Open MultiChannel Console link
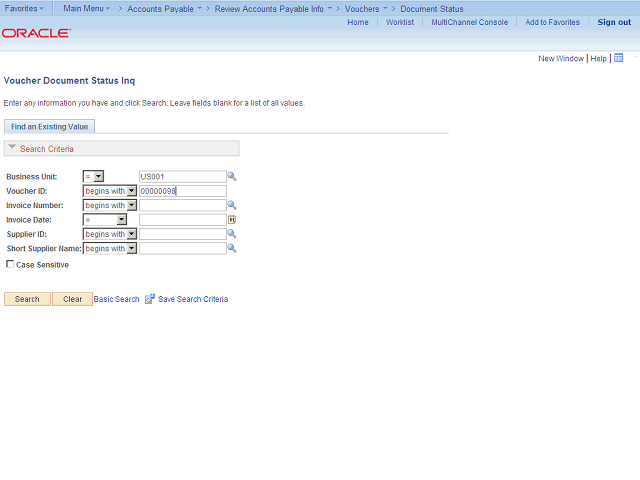Image resolution: width=640 pixels, height=480 pixels. [x=470, y=22]
